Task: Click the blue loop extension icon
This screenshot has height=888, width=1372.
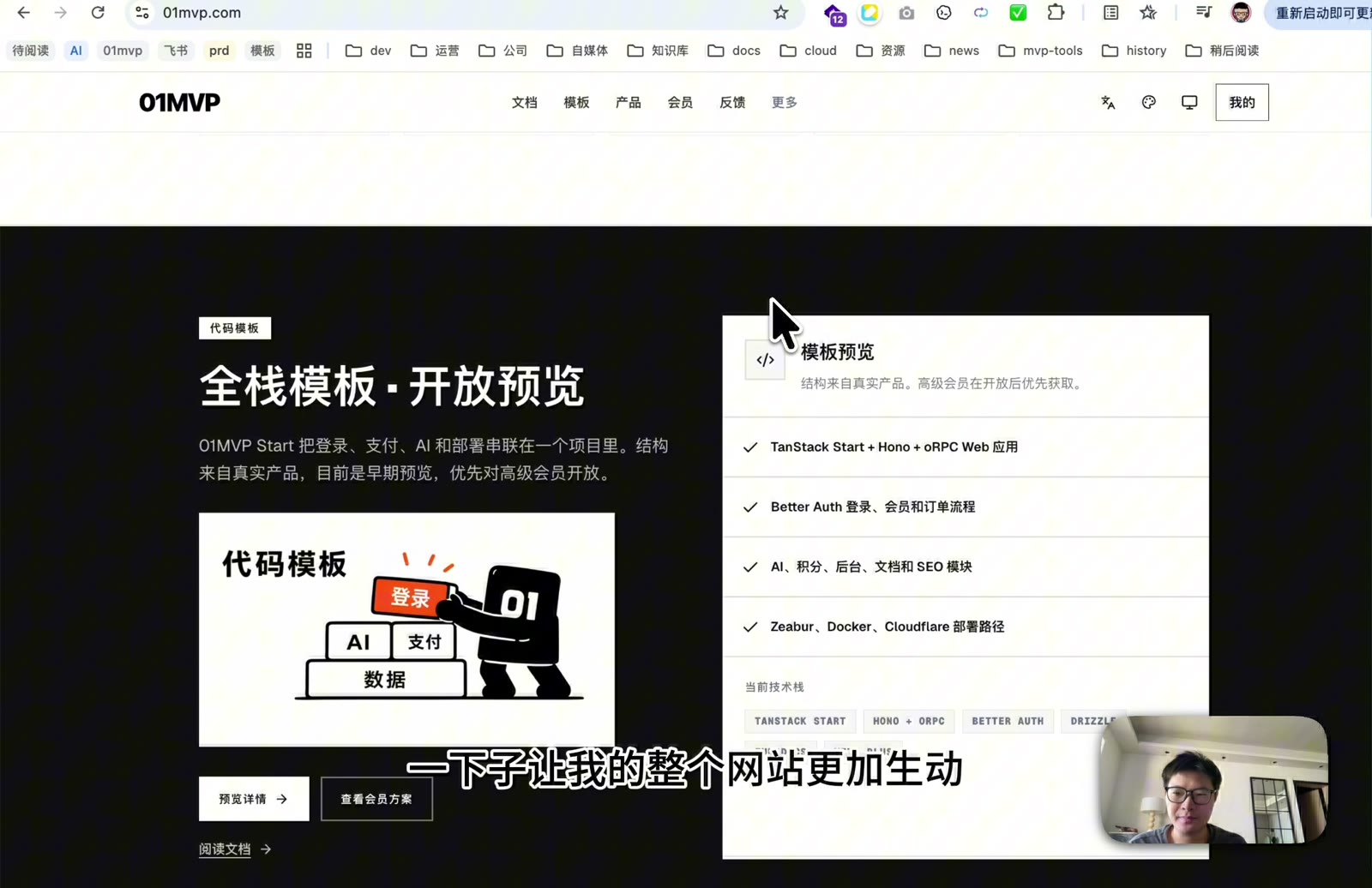Action: [981, 13]
